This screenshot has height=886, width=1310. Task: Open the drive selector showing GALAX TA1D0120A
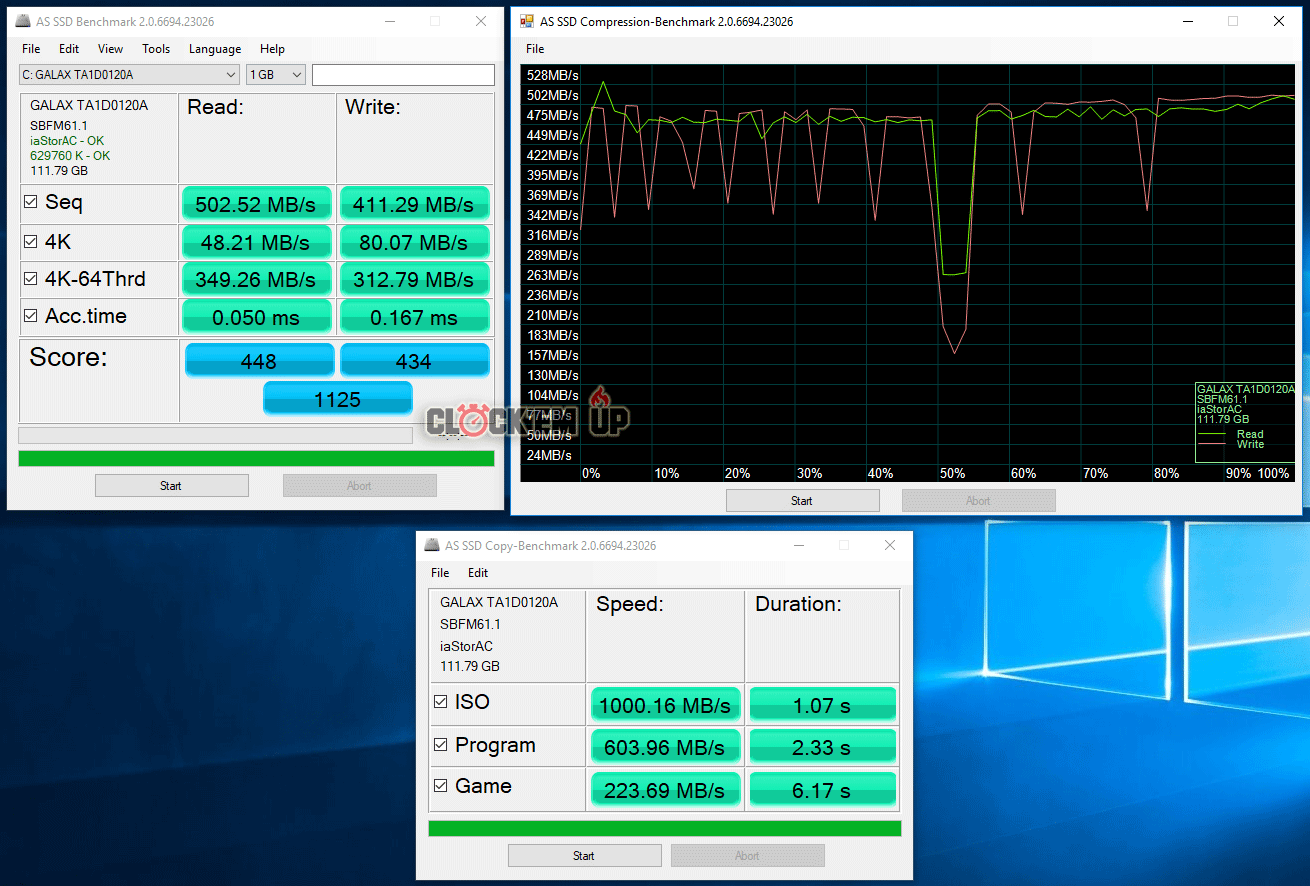pos(129,75)
